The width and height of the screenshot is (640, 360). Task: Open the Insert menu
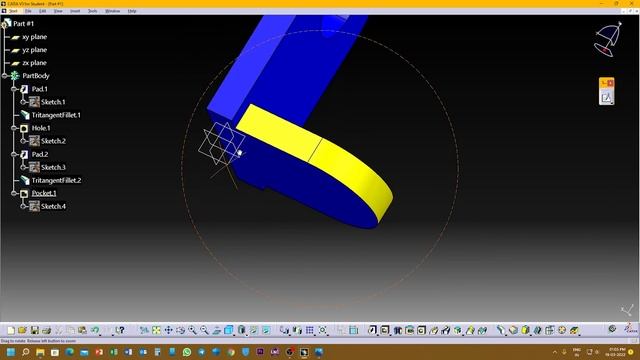[x=75, y=11]
